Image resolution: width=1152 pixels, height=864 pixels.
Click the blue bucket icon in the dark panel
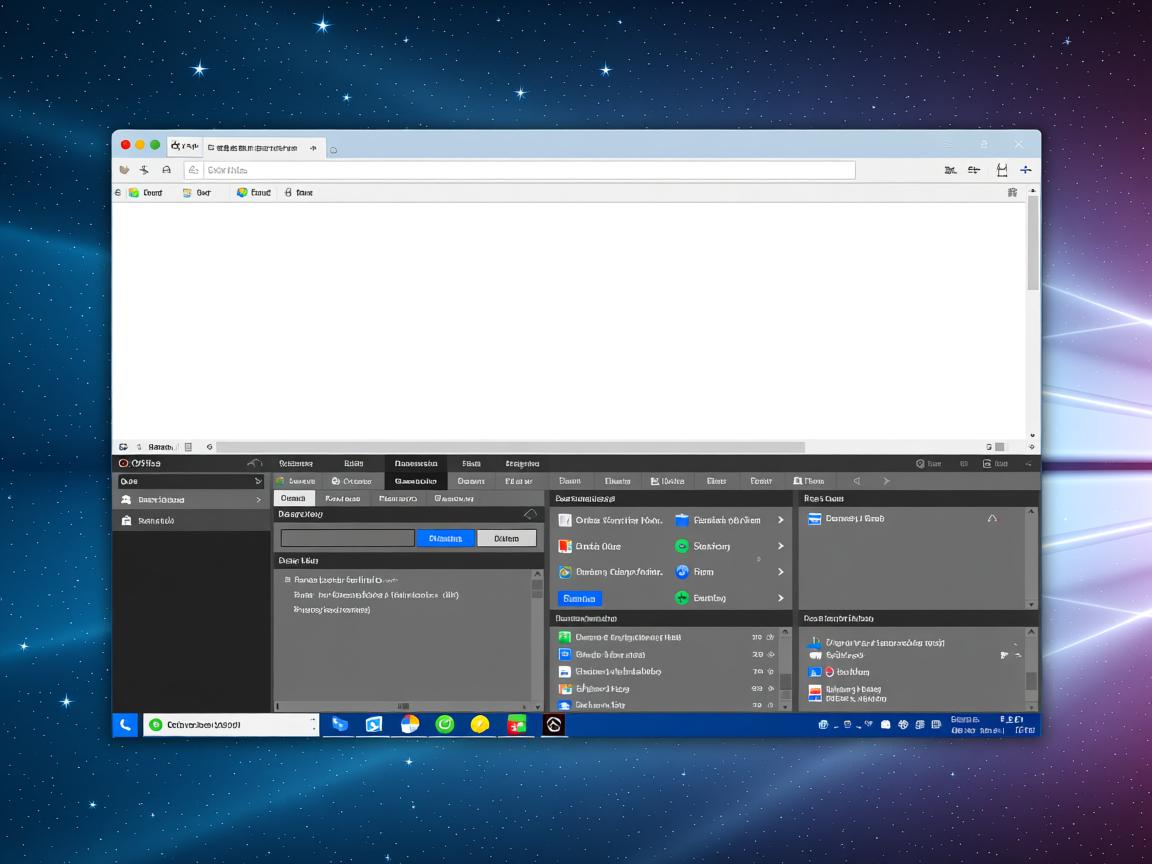682,520
